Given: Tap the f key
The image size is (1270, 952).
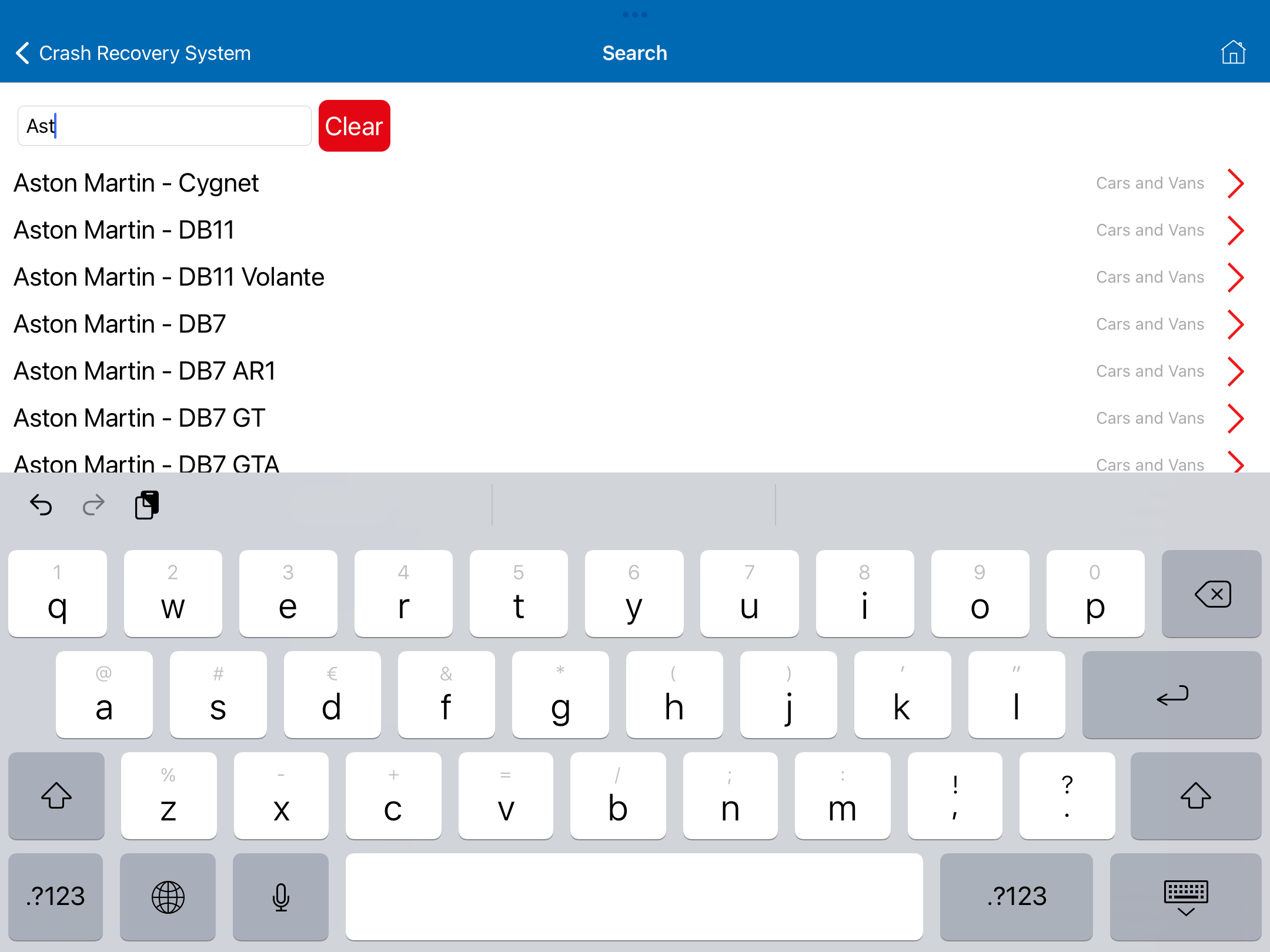Looking at the screenshot, I should pos(446,695).
